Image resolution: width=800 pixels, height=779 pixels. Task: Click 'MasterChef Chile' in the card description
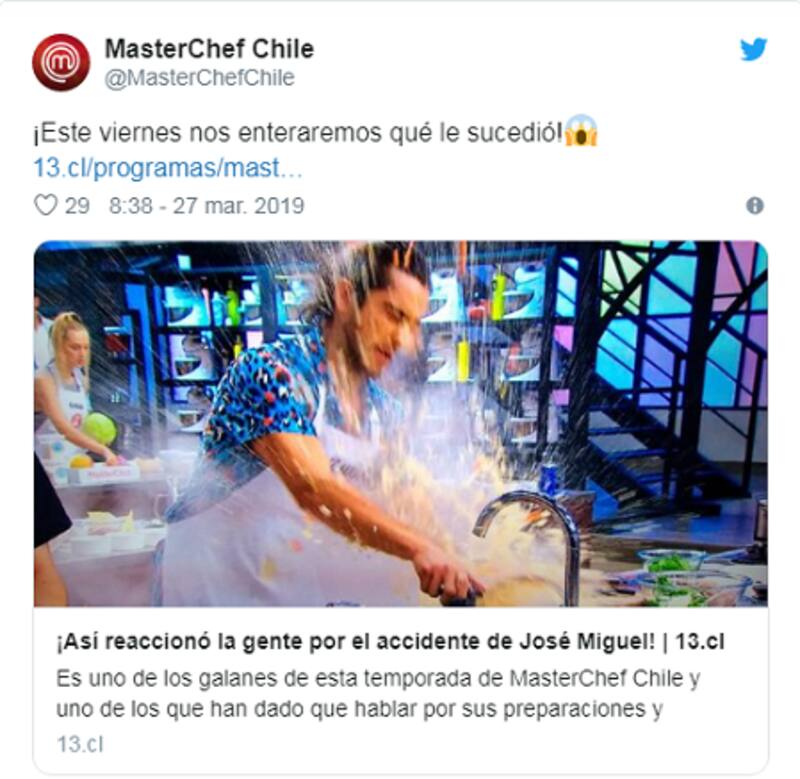point(596,679)
